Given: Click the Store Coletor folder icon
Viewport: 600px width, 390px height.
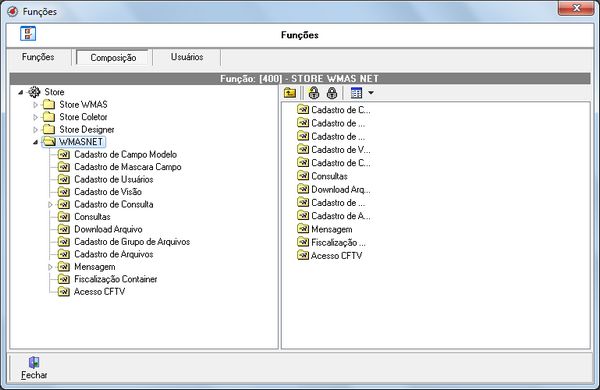Looking at the screenshot, I should pyautogui.click(x=49, y=117).
